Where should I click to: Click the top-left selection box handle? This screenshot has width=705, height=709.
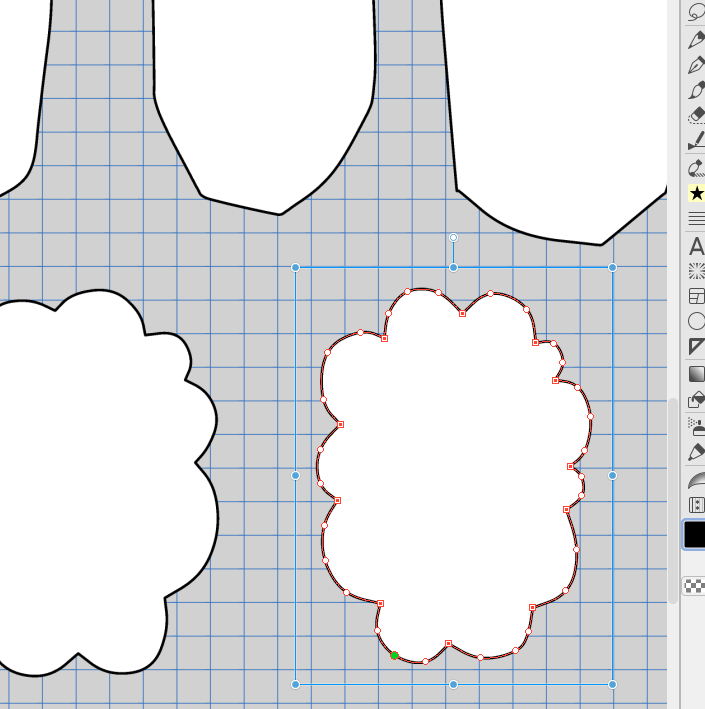click(295, 268)
